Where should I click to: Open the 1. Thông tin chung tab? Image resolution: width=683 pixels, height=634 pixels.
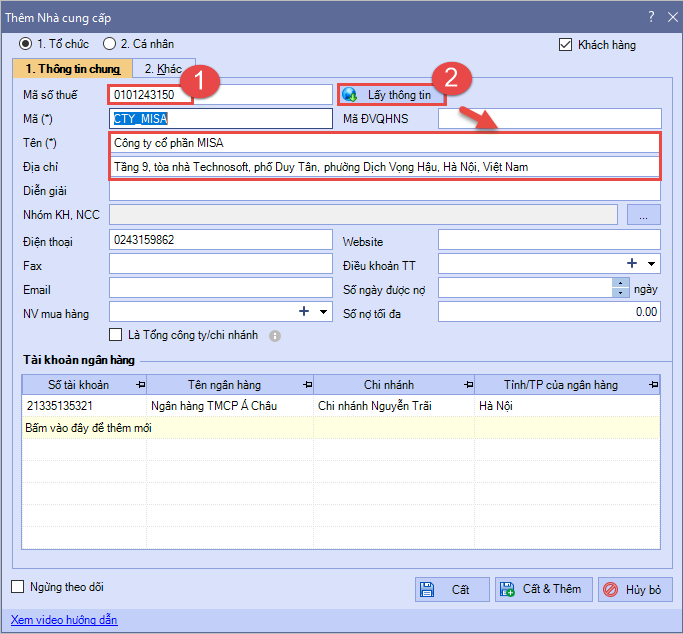click(71, 69)
